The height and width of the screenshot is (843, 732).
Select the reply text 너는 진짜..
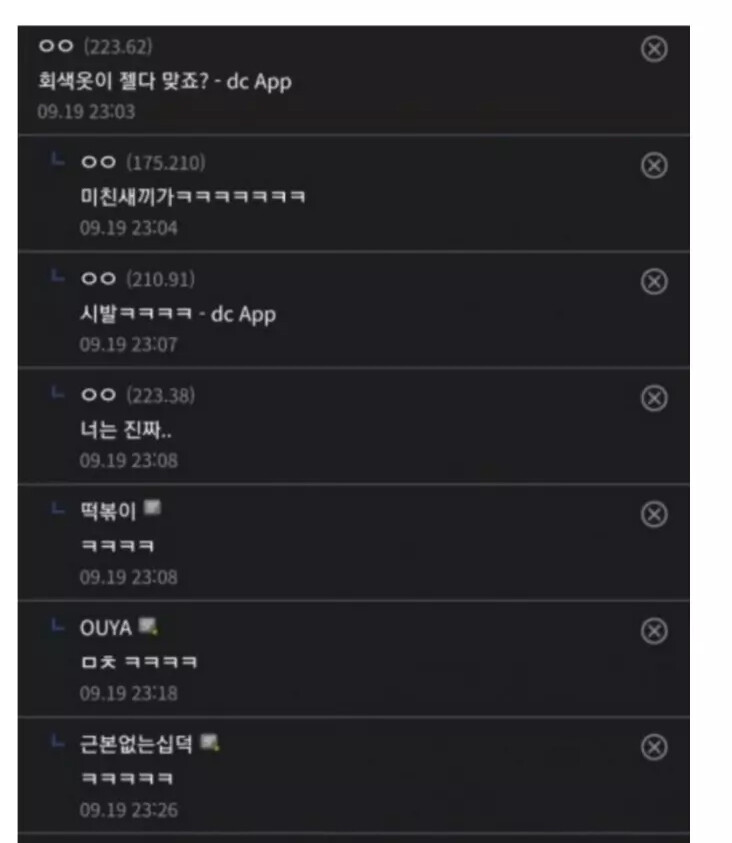pos(121,430)
